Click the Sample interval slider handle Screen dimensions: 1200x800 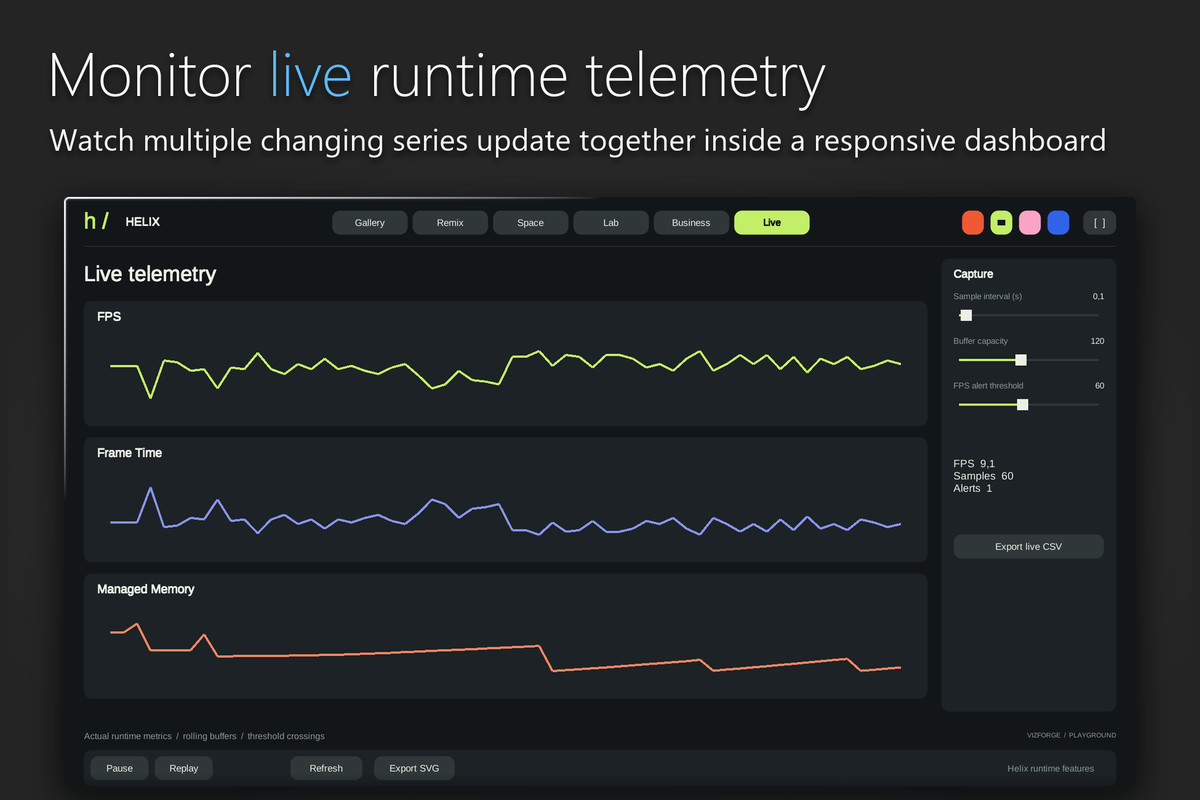(966, 316)
